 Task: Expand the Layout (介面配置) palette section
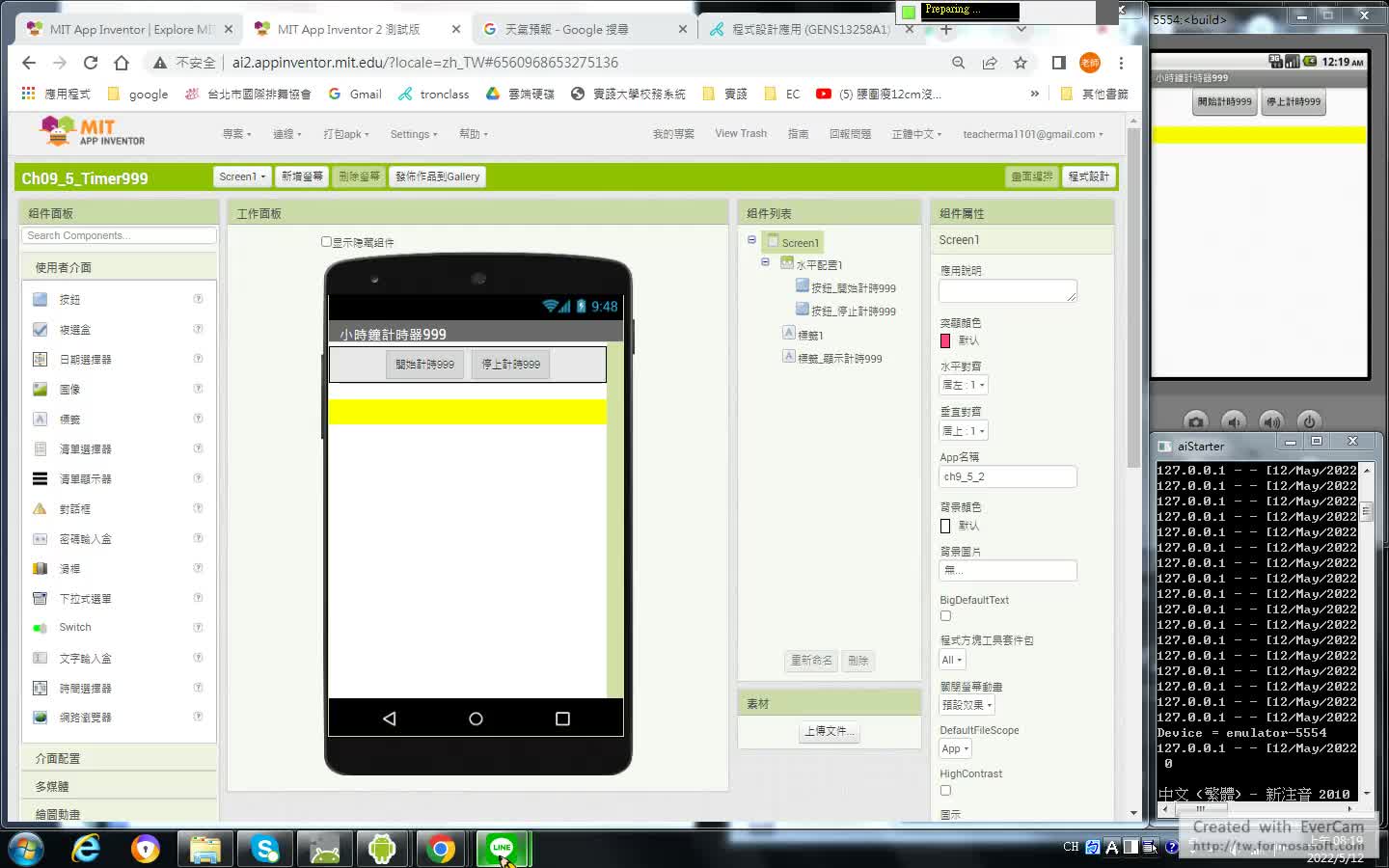pyautogui.click(x=120, y=759)
